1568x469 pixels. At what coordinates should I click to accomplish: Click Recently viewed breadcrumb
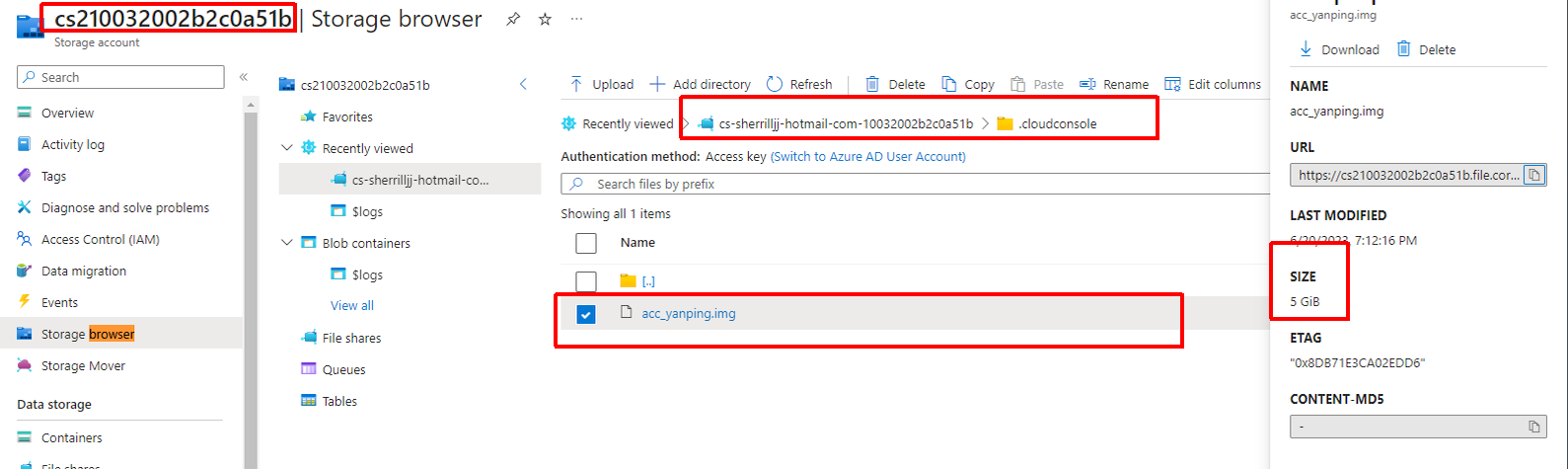tap(628, 124)
